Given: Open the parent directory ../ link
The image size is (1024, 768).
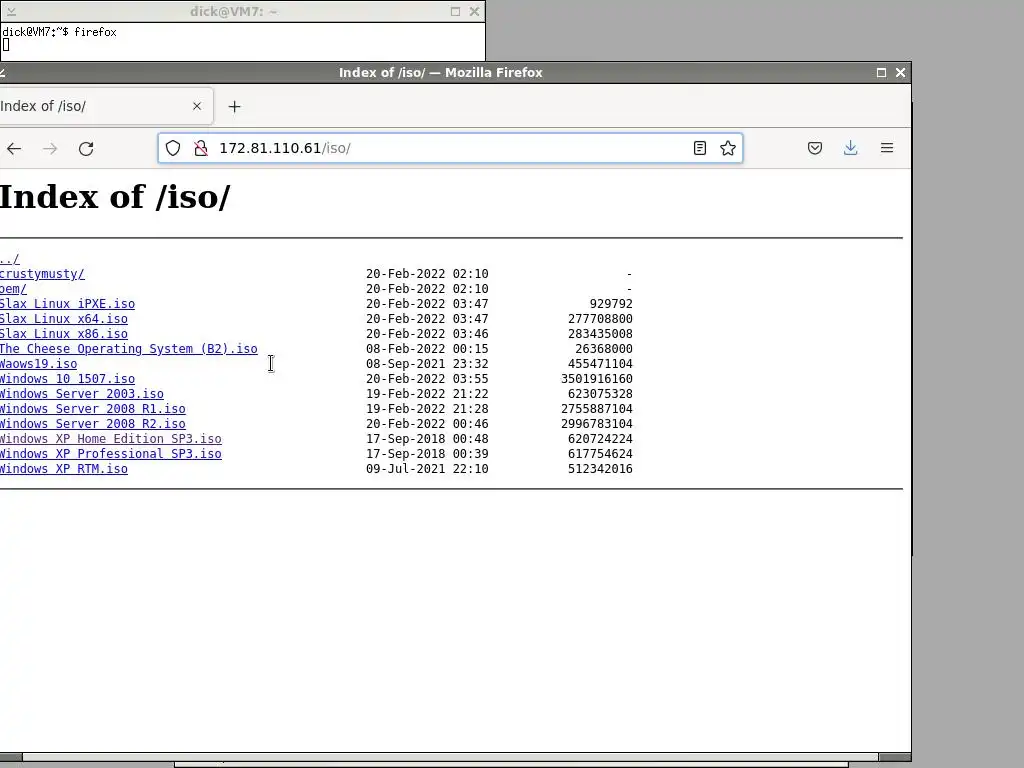Looking at the screenshot, I should click(x=10, y=259).
